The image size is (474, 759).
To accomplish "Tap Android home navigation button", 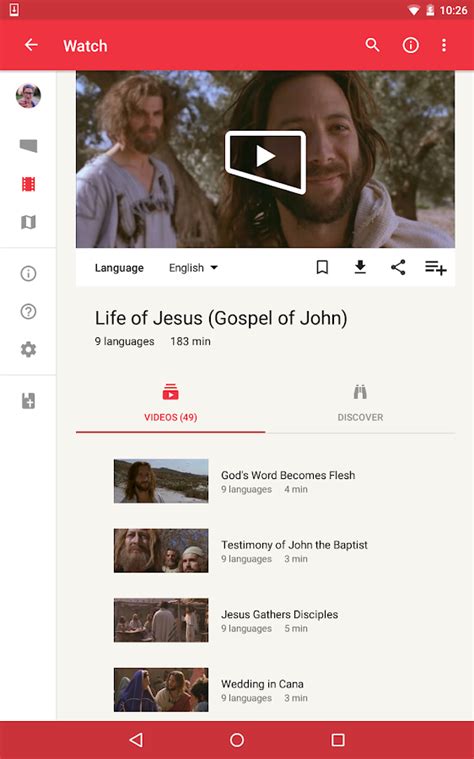I will [237, 740].
